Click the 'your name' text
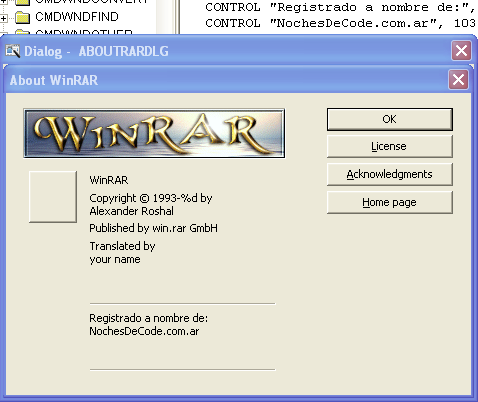This screenshot has height=402, width=478. [x=115, y=259]
